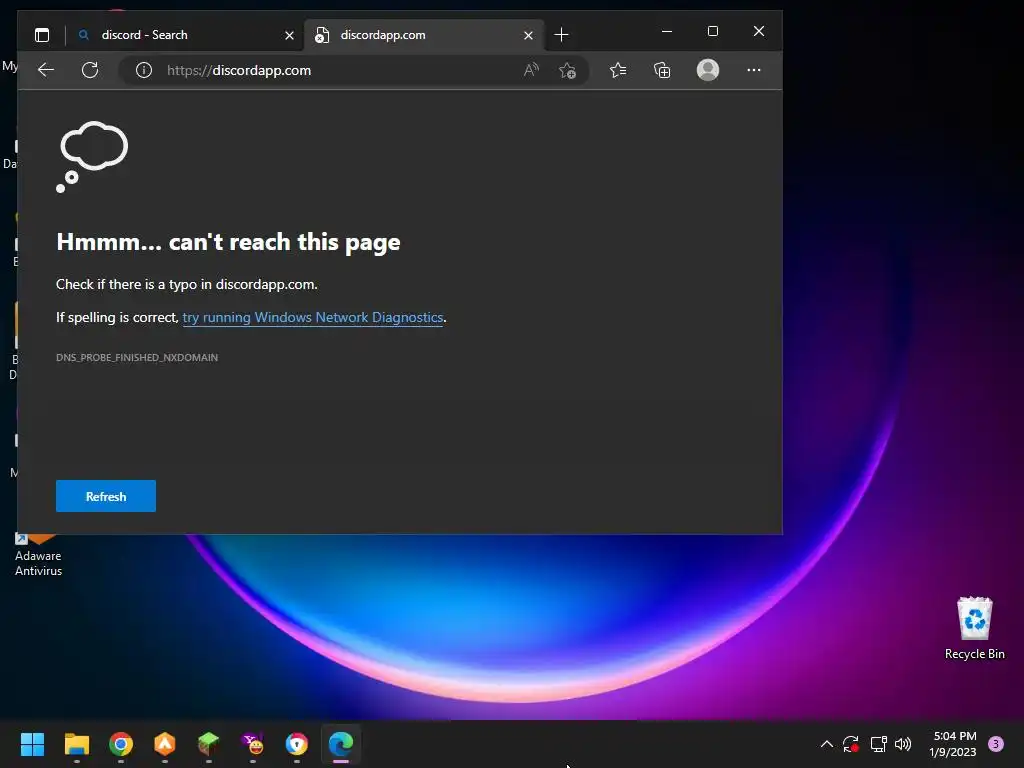The height and width of the screenshot is (768, 1024).
Task: Reload the page with the refresh icon
Action: (90, 70)
